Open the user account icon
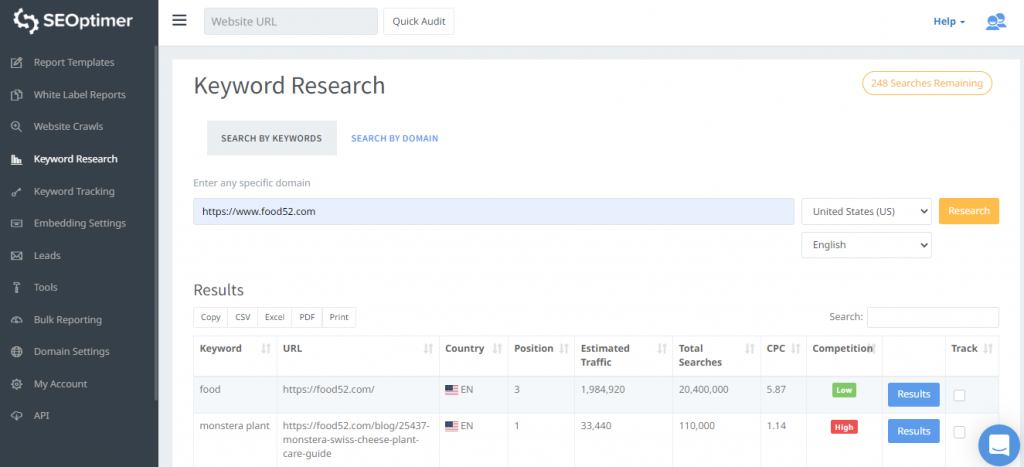The height and width of the screenshot is (467, 1024). [x=995, y=22]
